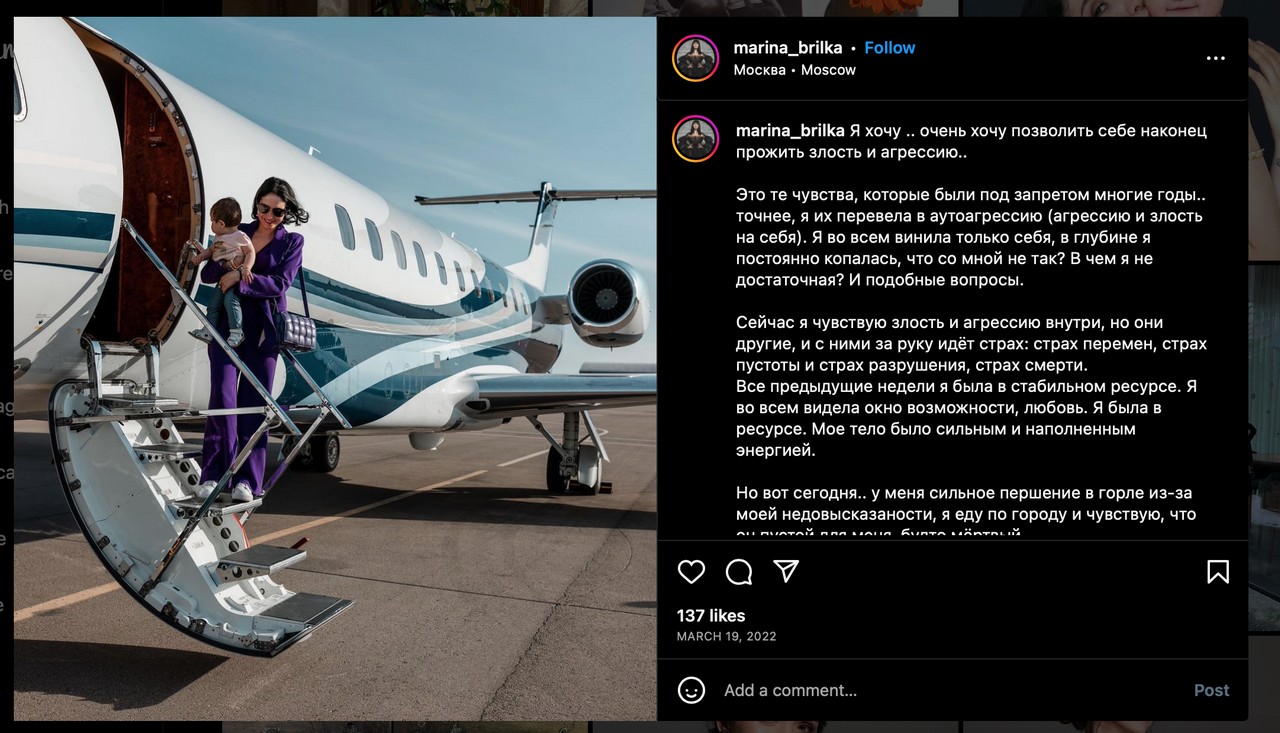Click the header profile avatar of marina_brilka
This screenshot has height=733, width=1280.
point(695,58)
